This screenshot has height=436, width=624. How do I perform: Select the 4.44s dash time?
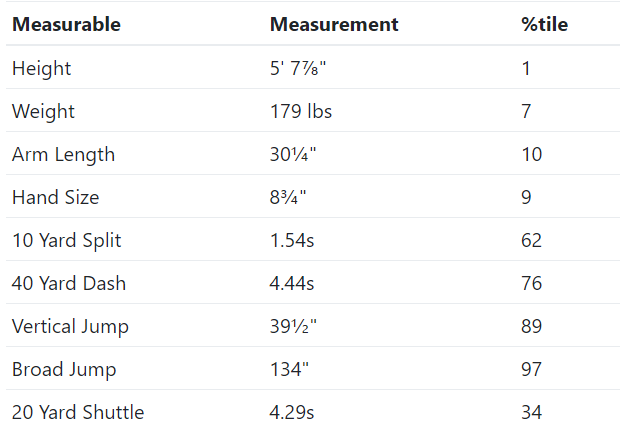click(x=292, y=283)
